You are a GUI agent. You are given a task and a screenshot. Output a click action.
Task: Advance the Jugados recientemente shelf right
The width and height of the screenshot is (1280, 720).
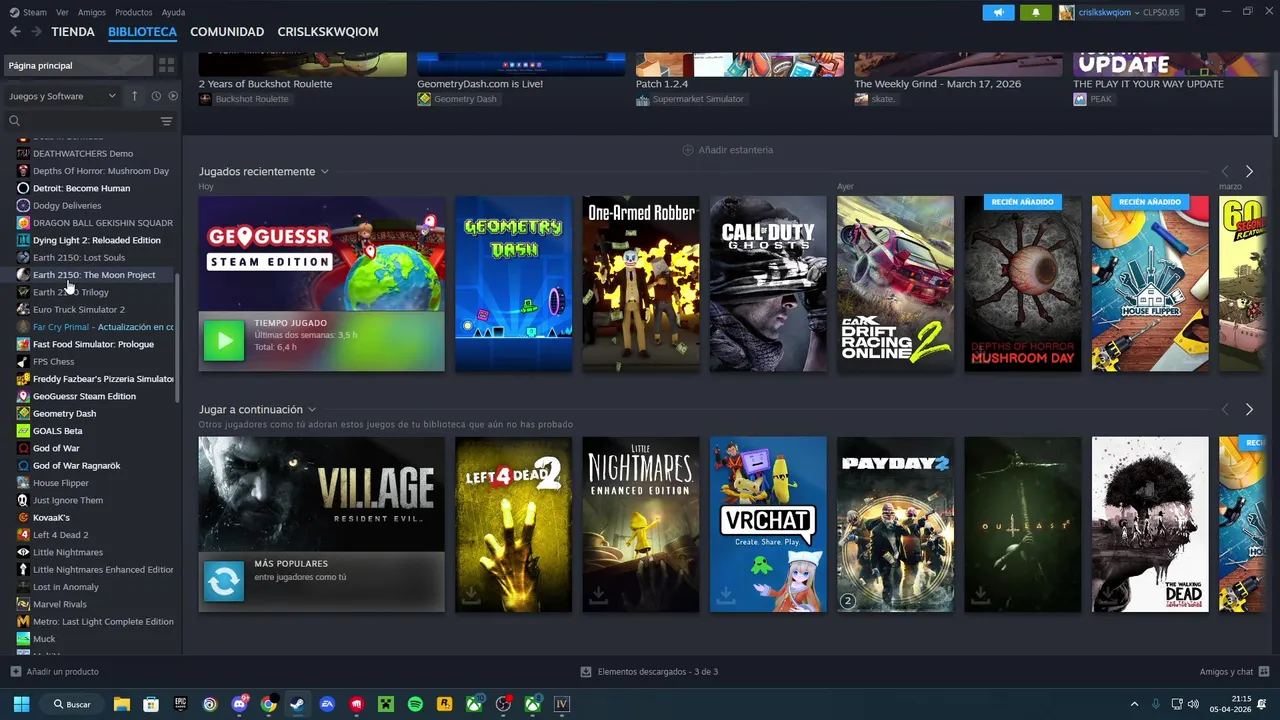tap(1249, 172)
